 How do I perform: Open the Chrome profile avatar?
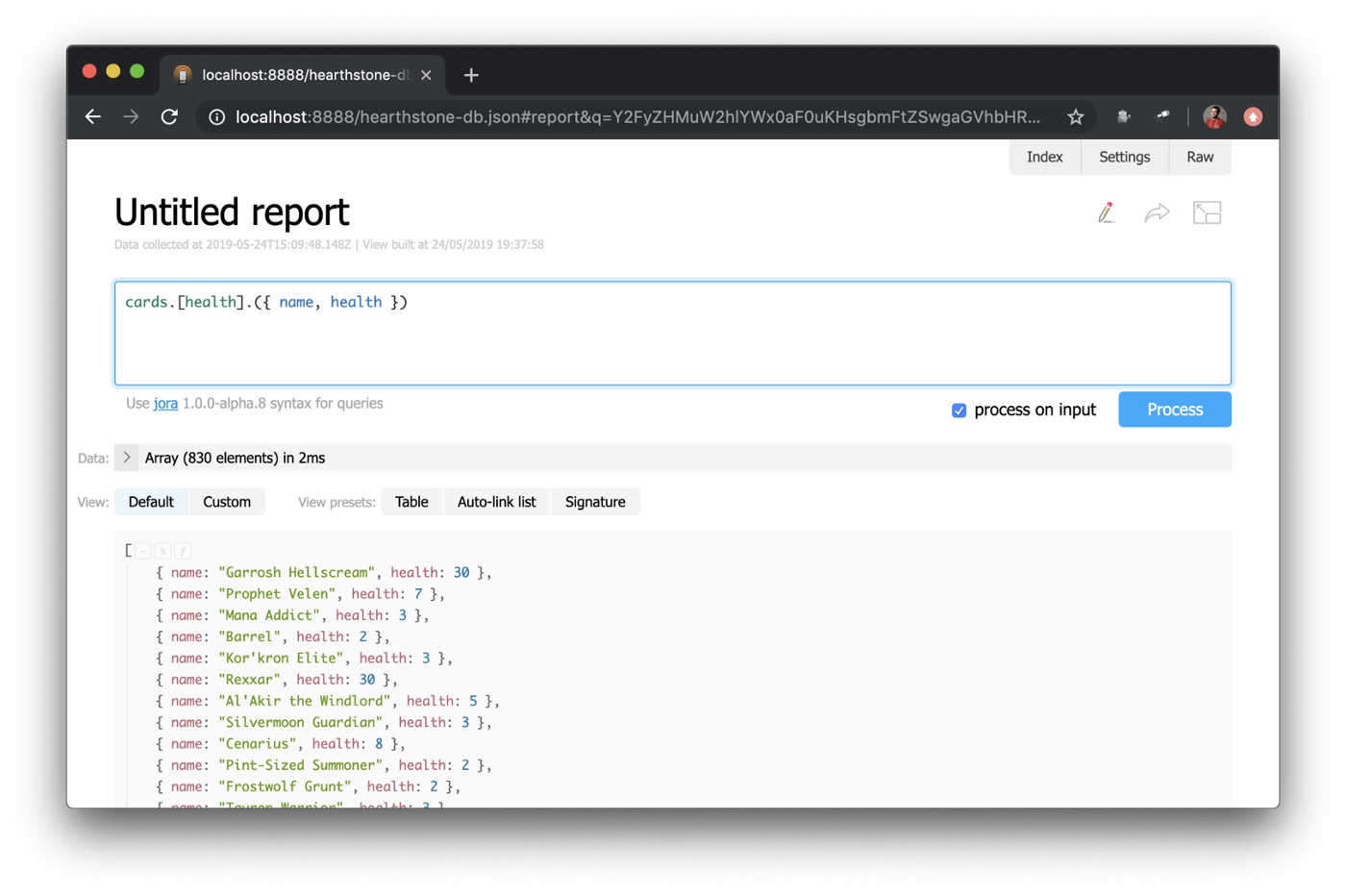tap(1214, 117)
